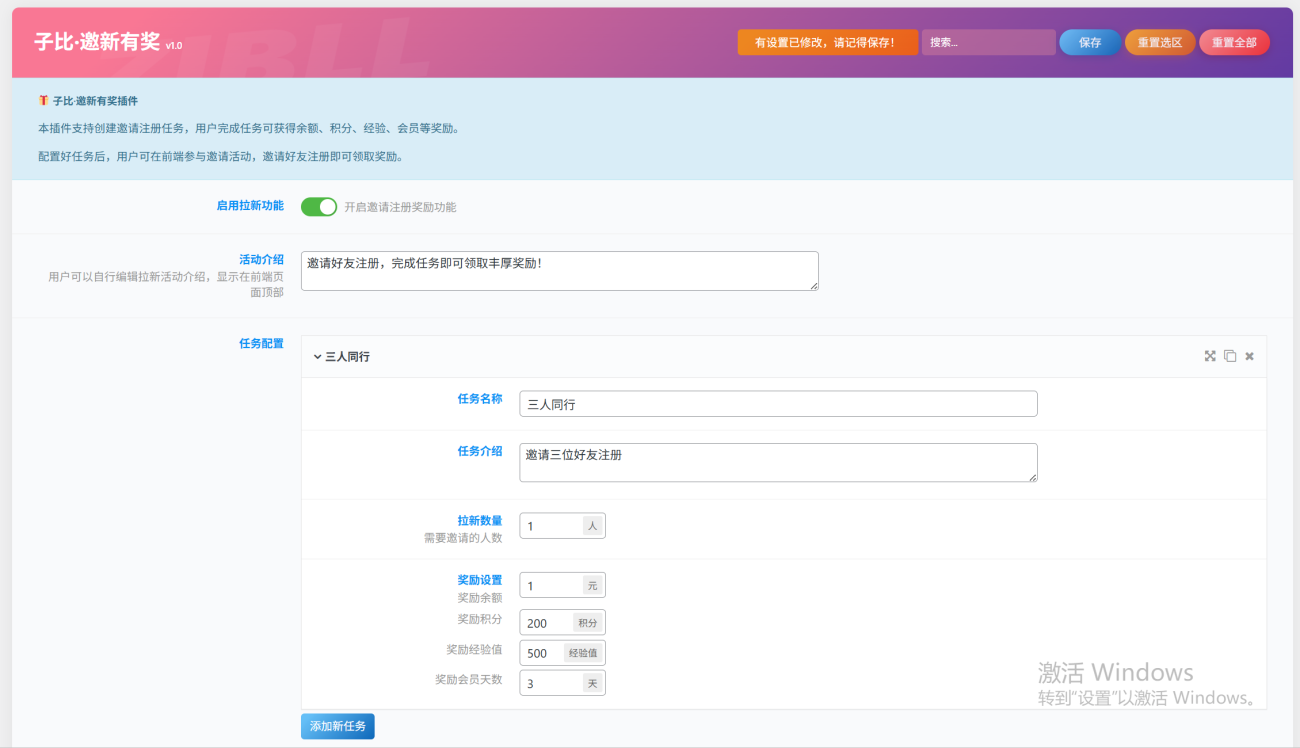The height and width of the screenshot is (748, 1300).
Task: Click the 添加新任务 button
Action: tap(337, 726)
